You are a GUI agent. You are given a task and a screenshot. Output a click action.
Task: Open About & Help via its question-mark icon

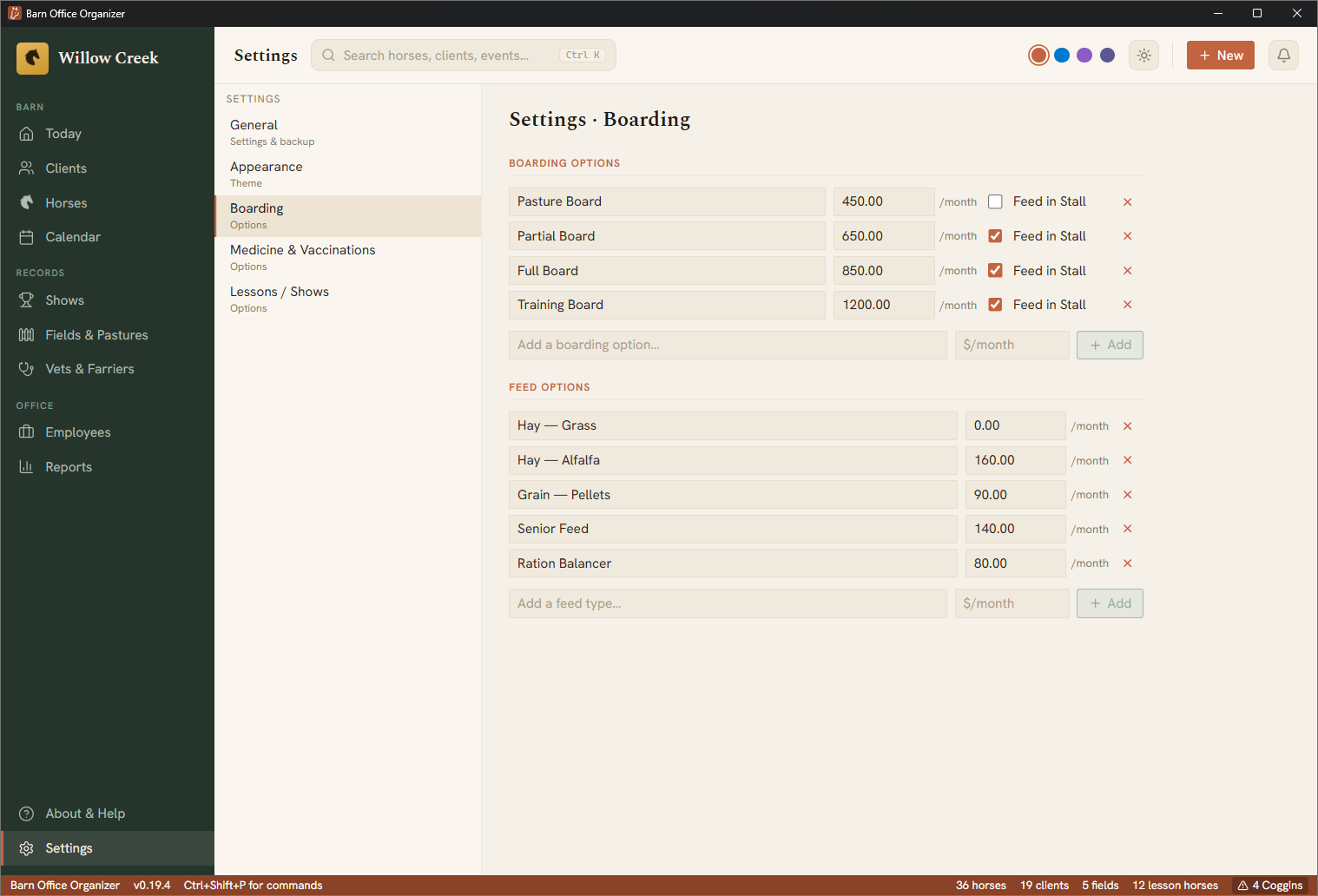point(27,814)
